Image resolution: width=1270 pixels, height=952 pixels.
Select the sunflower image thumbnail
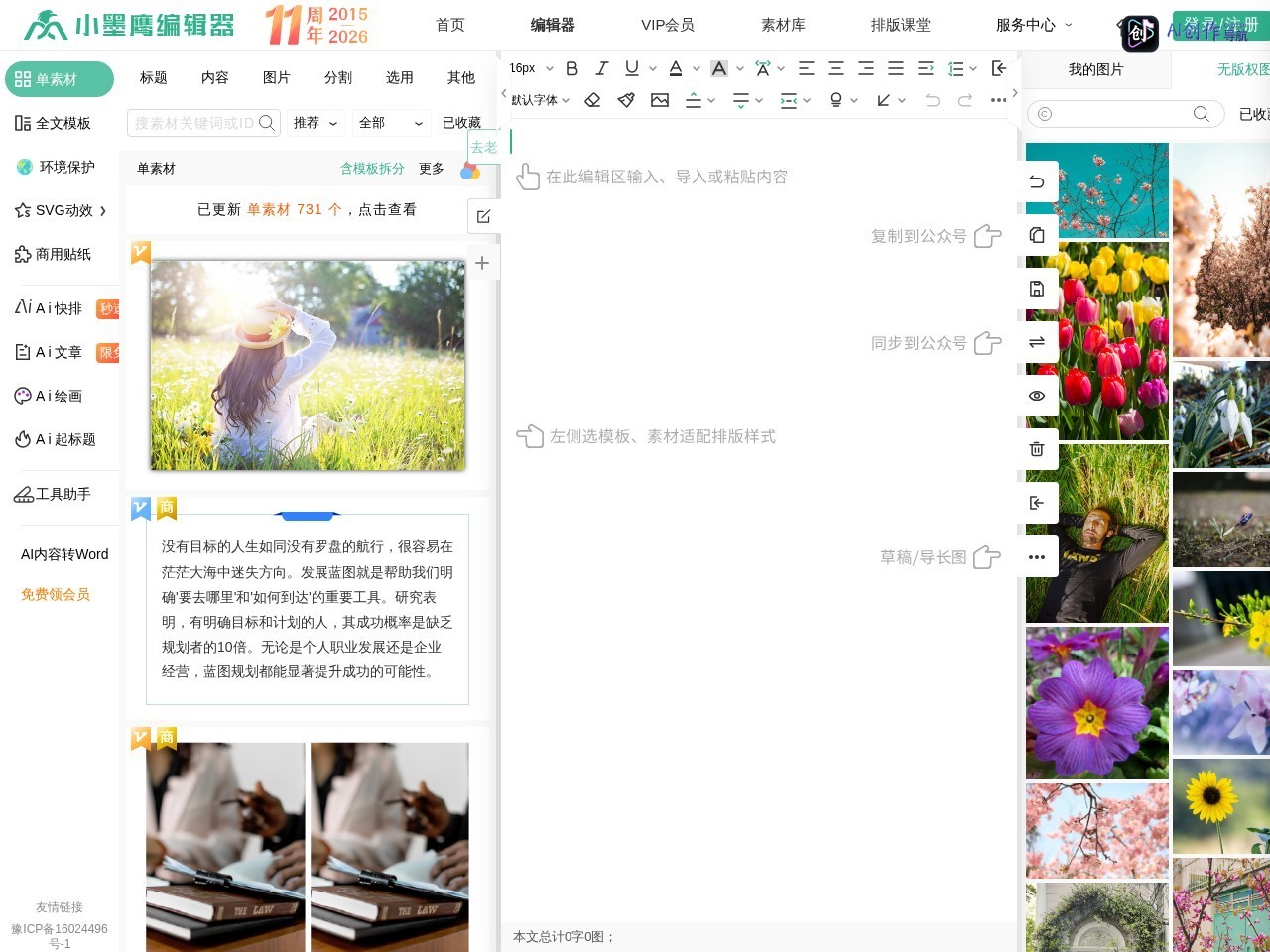tap(1221, 806)
